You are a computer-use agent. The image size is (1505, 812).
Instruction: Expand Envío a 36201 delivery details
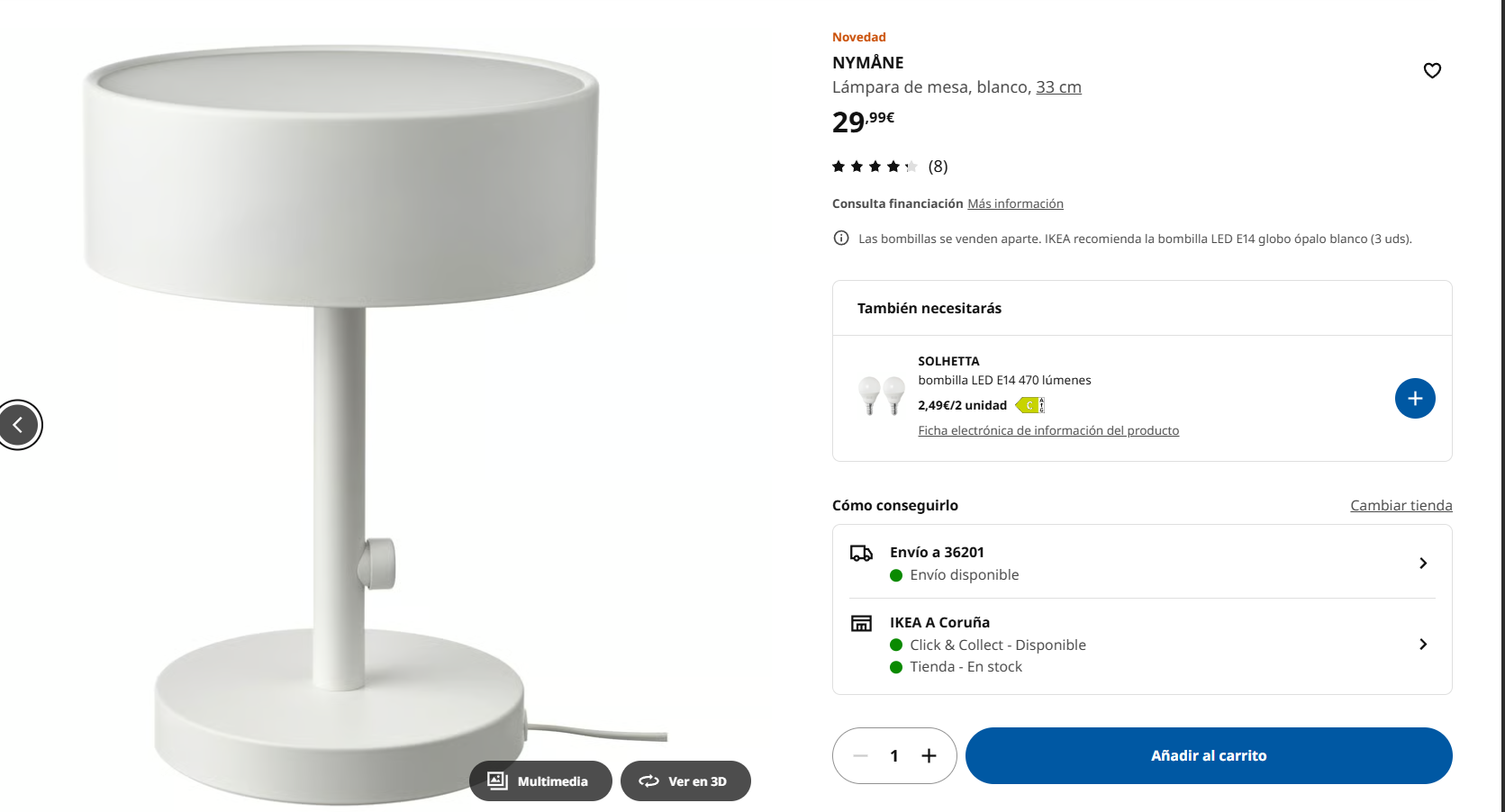1142,563
